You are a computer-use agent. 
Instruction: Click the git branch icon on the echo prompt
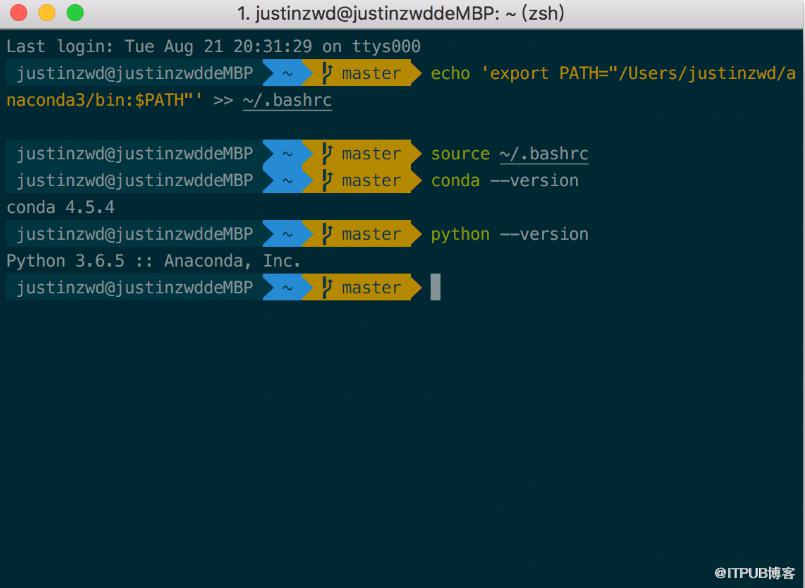327,73
